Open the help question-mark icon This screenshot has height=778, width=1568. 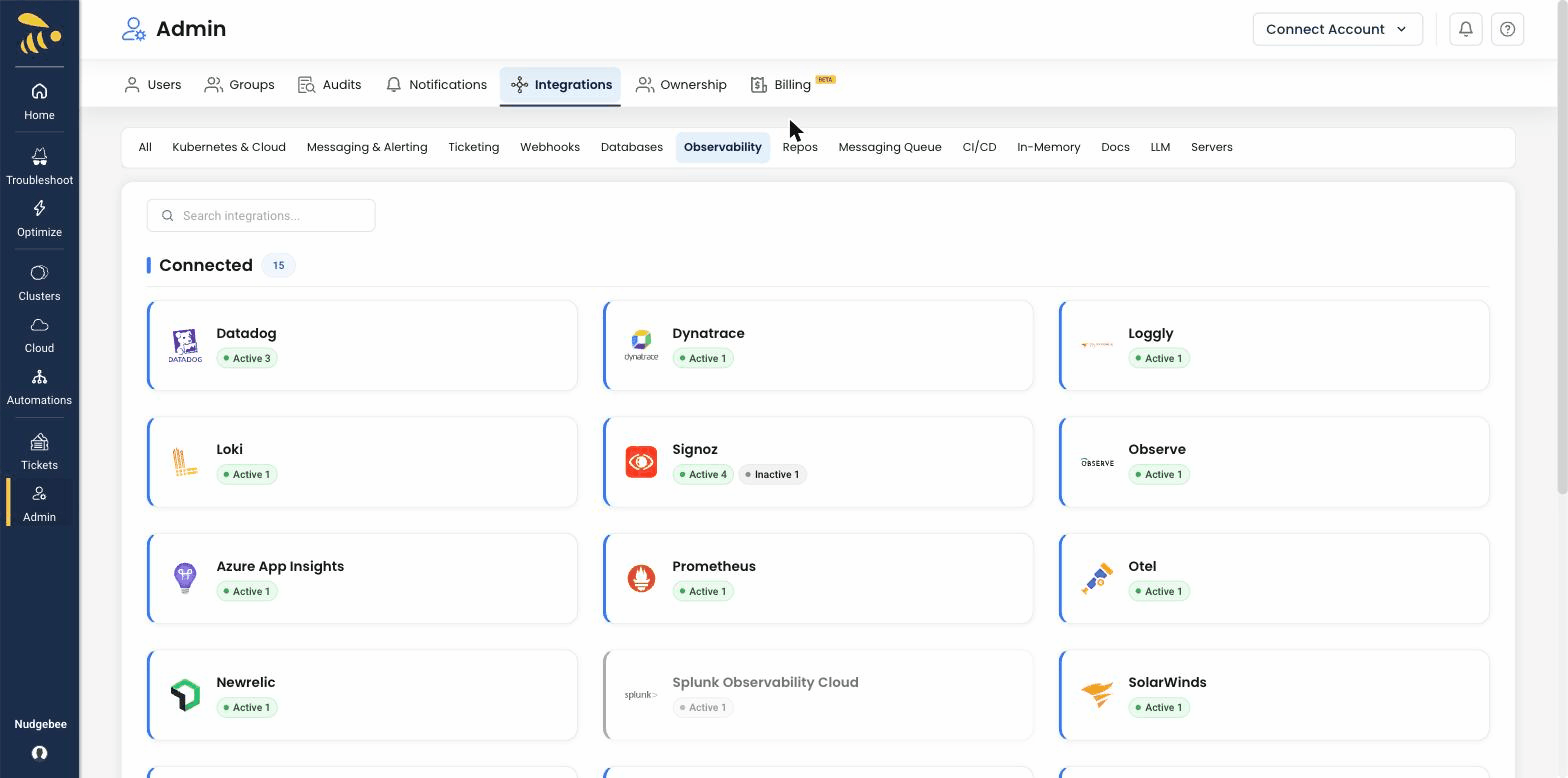point(1507,29)
